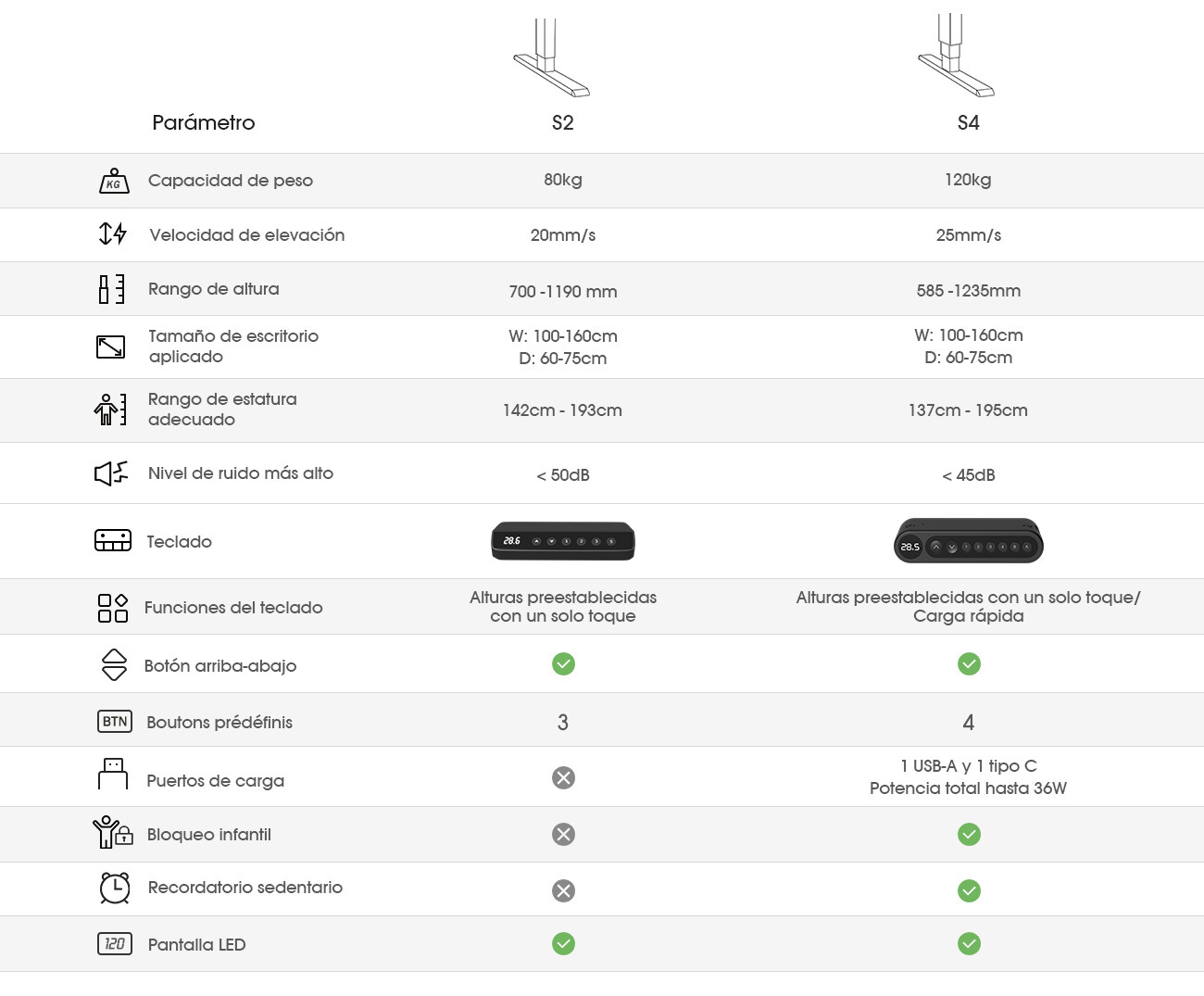1204x996 pixels.
Task: Click the weight capacity KG icon
Action: pyautogui.click(x=114, y=180)
